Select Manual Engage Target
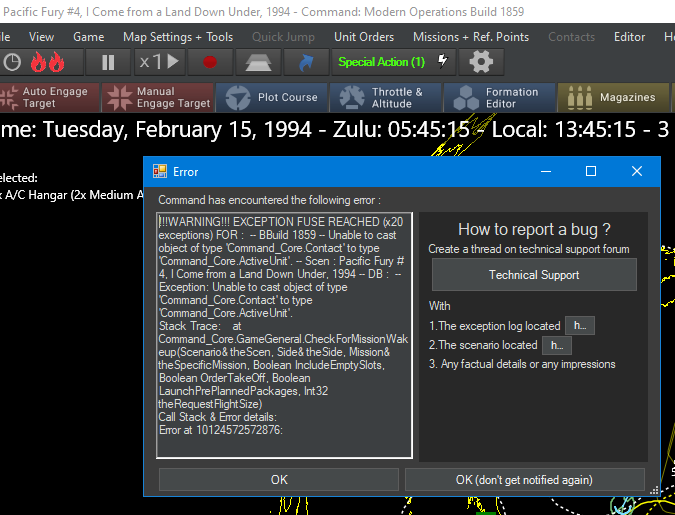Screen dimensions: 675x515 158,97
